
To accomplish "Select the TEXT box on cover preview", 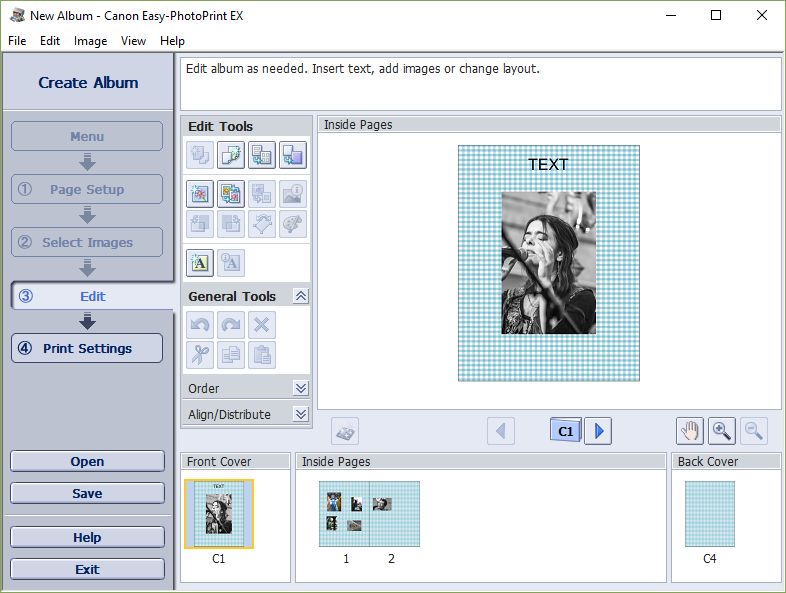I will (x=548, y=164).
